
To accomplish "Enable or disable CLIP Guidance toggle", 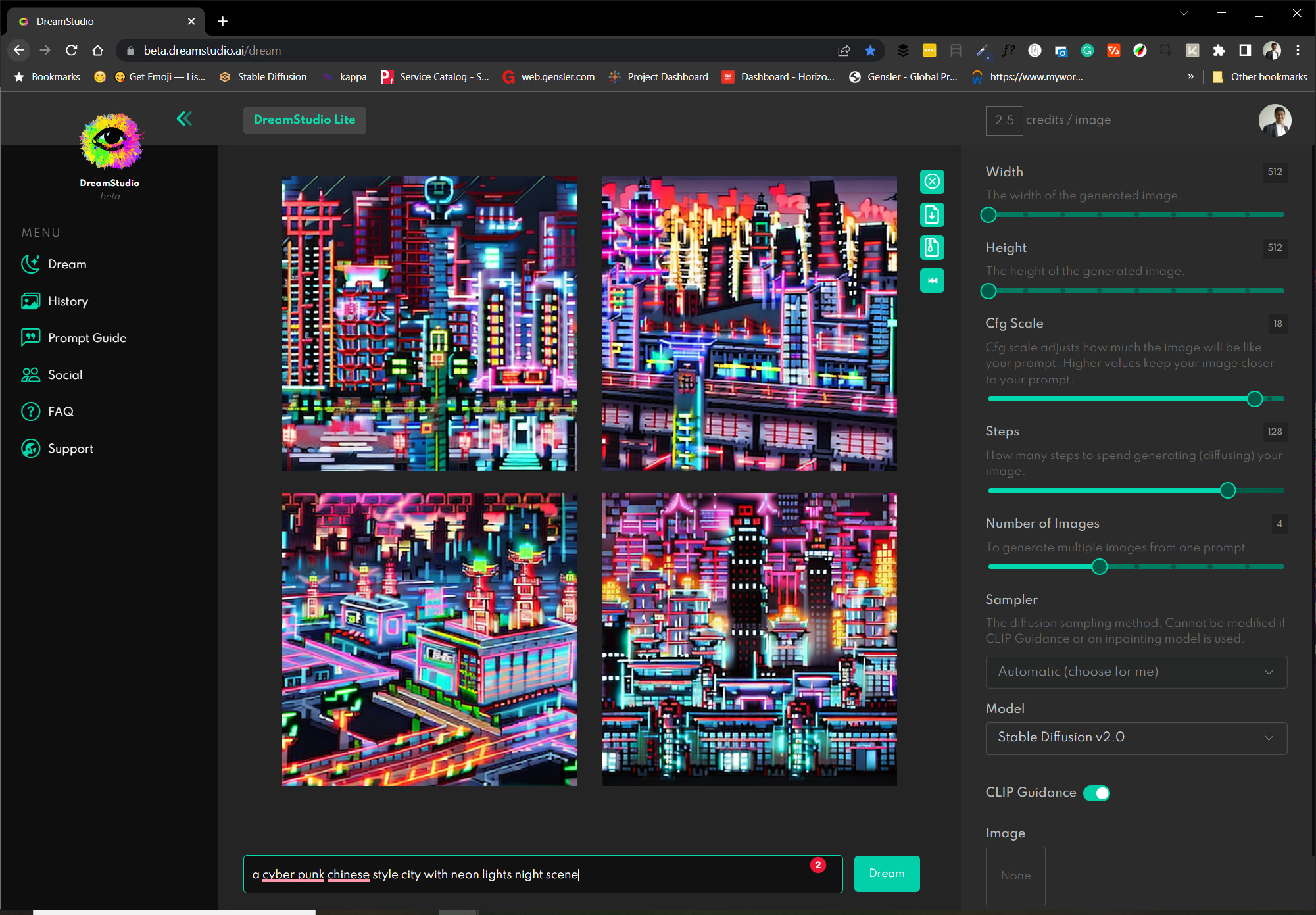I will pyautogui.click(x=1098, y=793).
